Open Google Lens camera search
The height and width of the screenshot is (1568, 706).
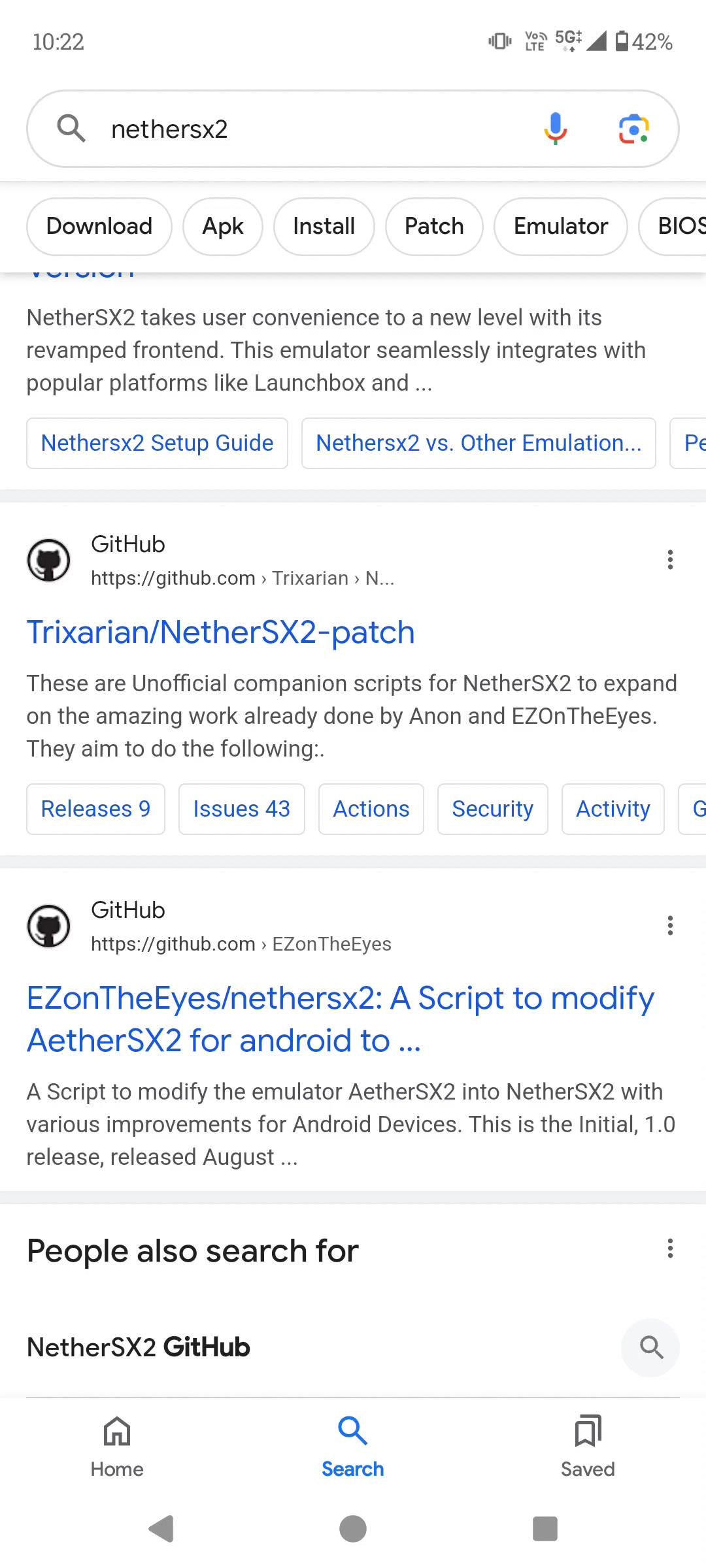click(x=633, y=129)
